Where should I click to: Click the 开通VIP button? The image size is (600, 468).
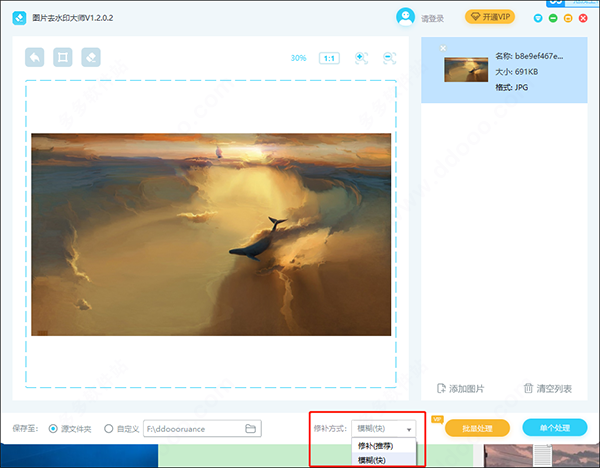490,17
